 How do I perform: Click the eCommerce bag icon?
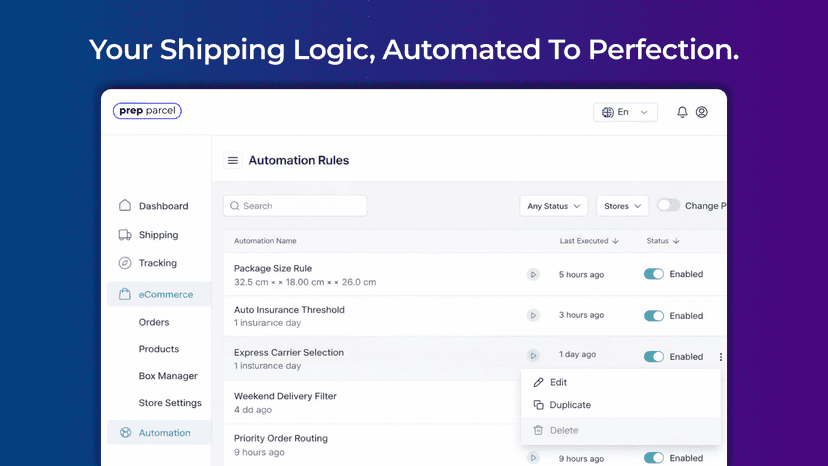pos(125,294)
